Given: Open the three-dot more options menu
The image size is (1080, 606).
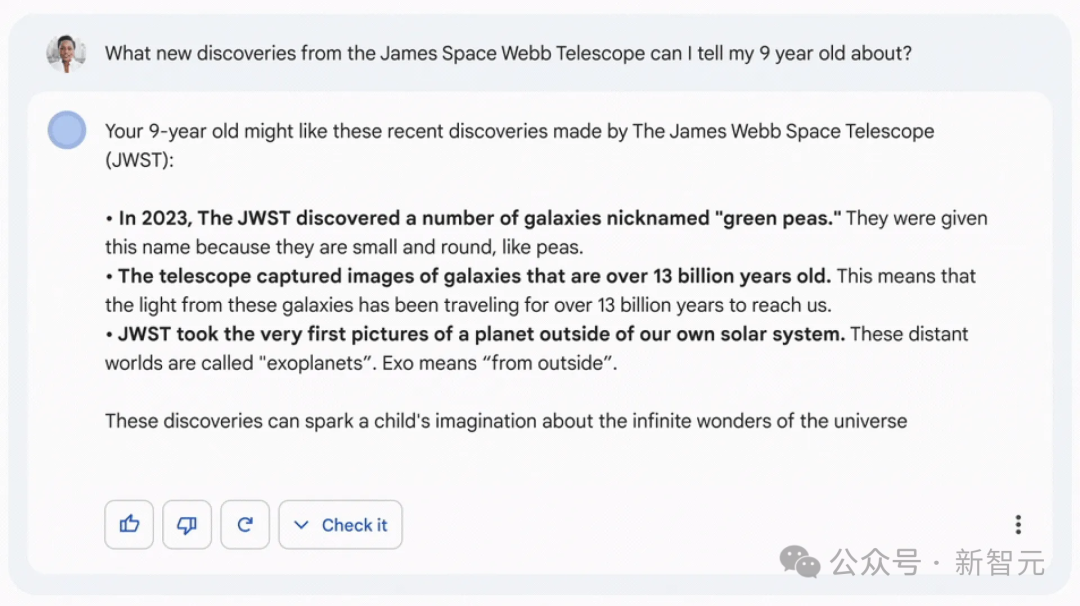Looking at the screenshot, I should pos(1018,525).
